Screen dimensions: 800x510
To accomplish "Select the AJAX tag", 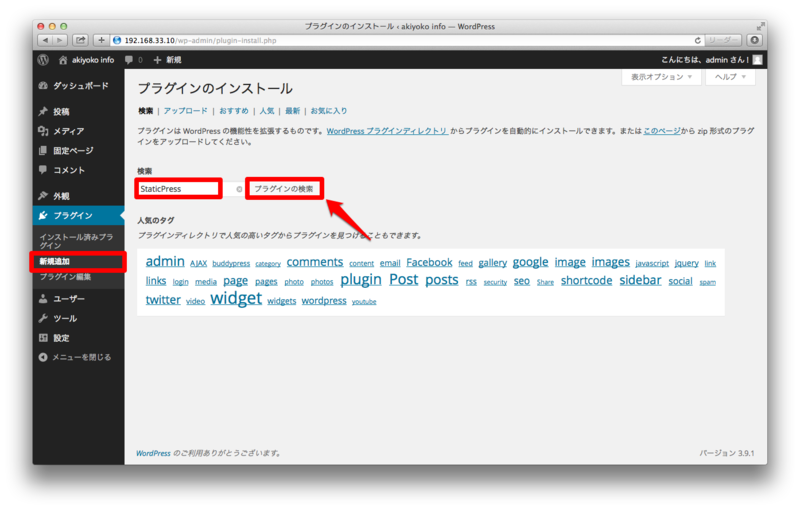I will pyautogui.click(x=198, y=264).
